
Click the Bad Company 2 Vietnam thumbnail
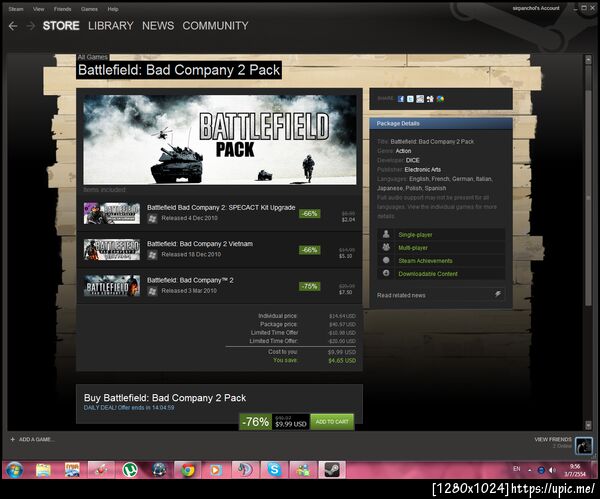pos(112,250)
